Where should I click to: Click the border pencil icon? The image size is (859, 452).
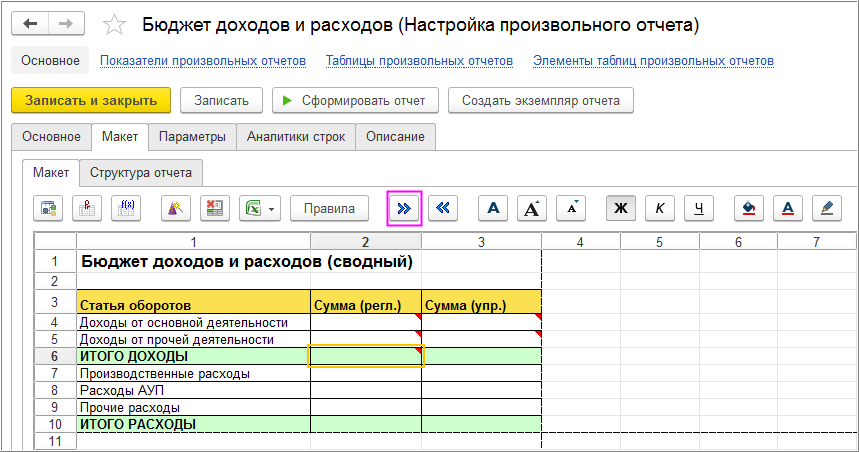coord(826,208)
